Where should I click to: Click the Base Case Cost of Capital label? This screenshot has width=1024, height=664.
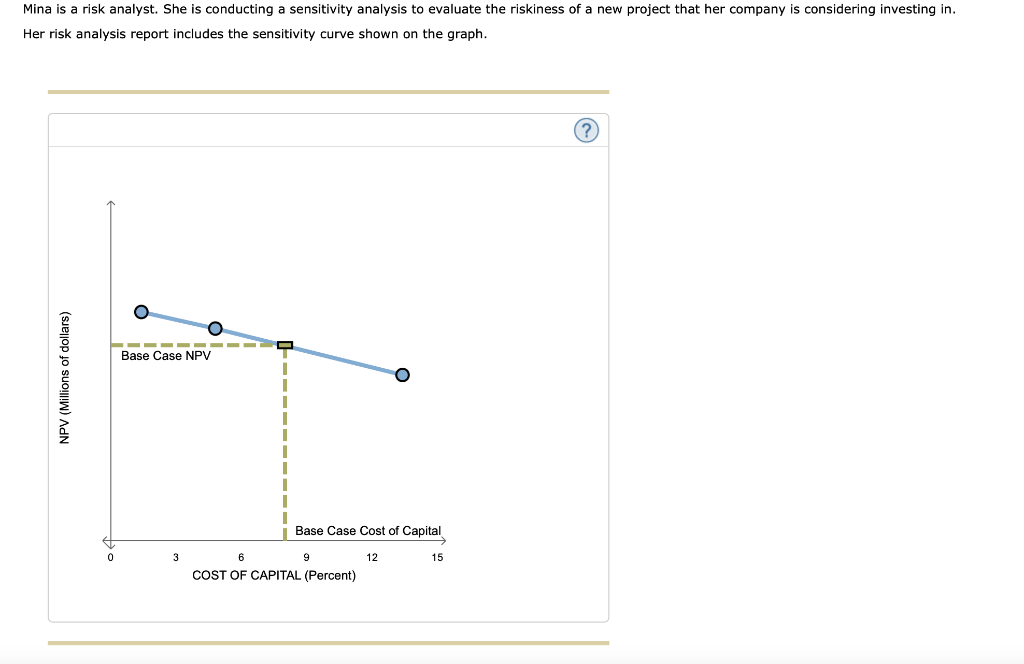(366, 530)
